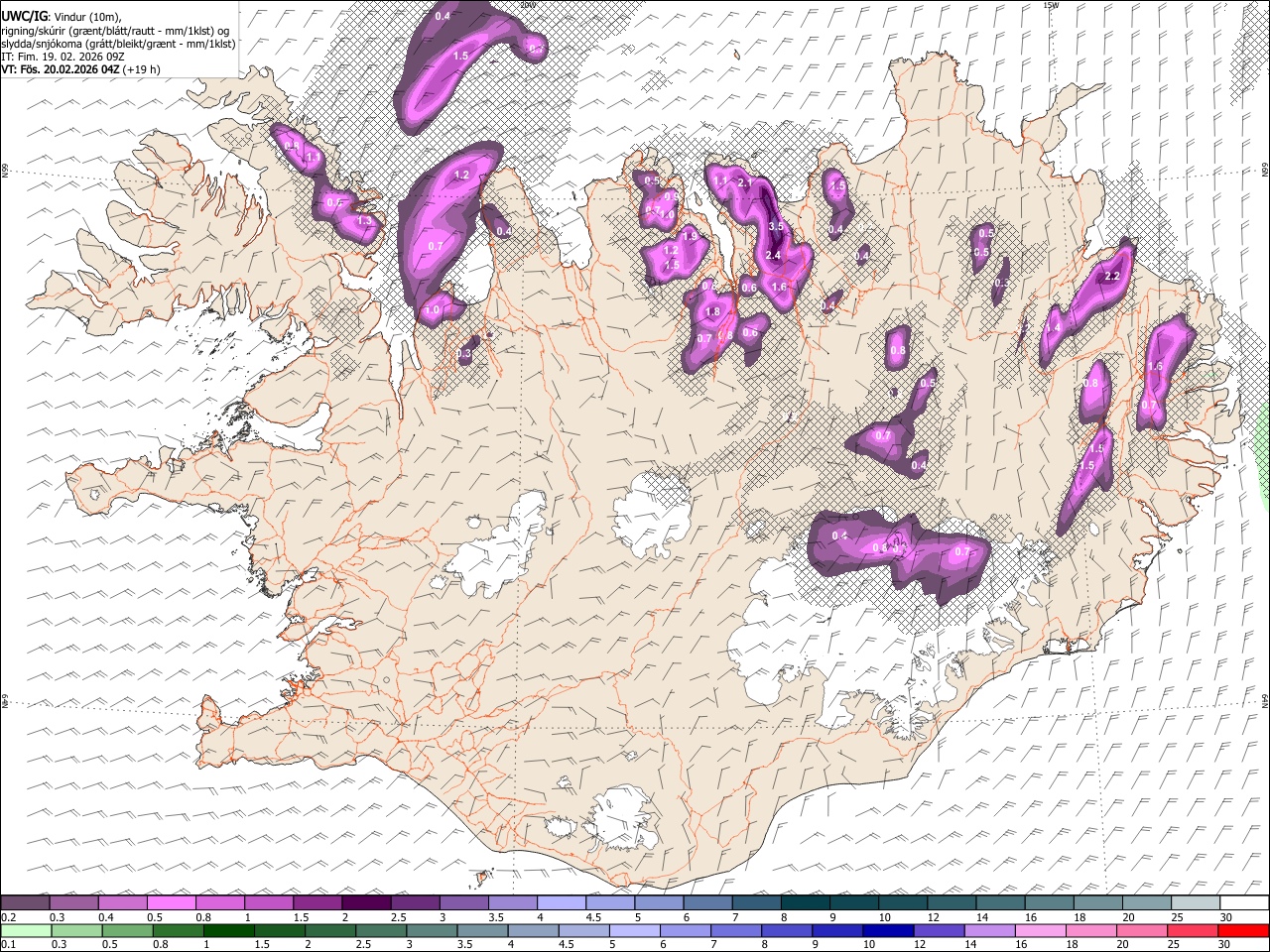Select the Vindur (10m) header text

pos(86,16)
